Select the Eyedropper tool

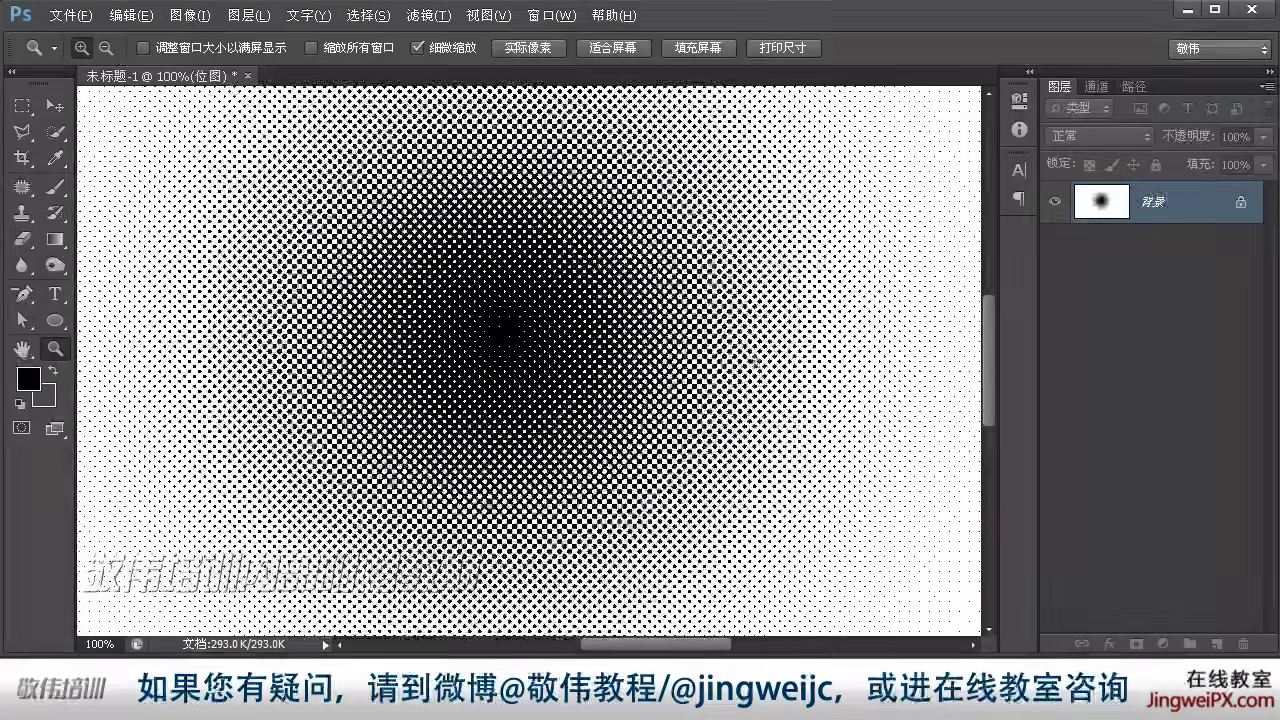(x=55, y=158)
